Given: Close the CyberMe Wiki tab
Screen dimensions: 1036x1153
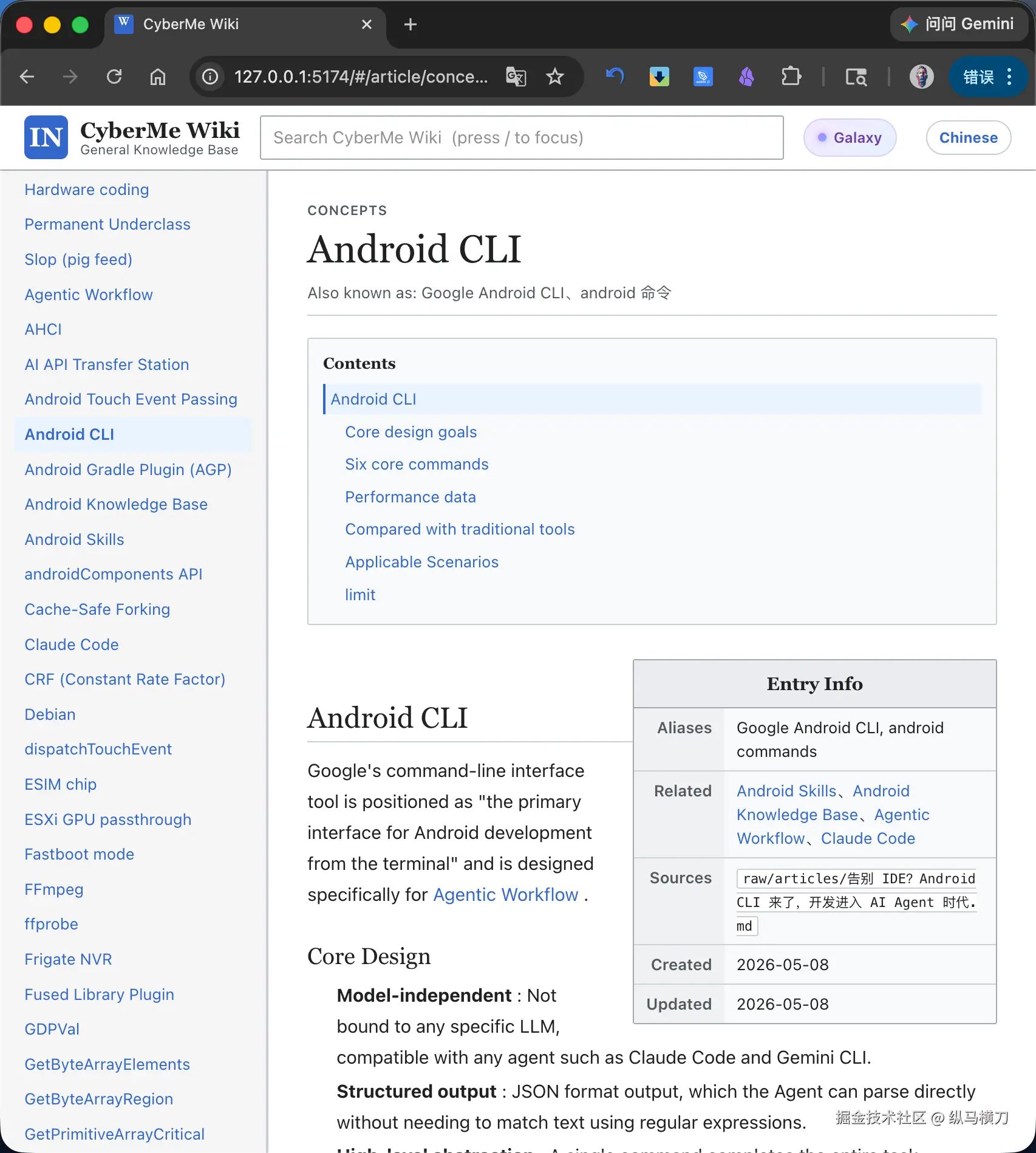Looking at the screenshot, I should (367, 24).
